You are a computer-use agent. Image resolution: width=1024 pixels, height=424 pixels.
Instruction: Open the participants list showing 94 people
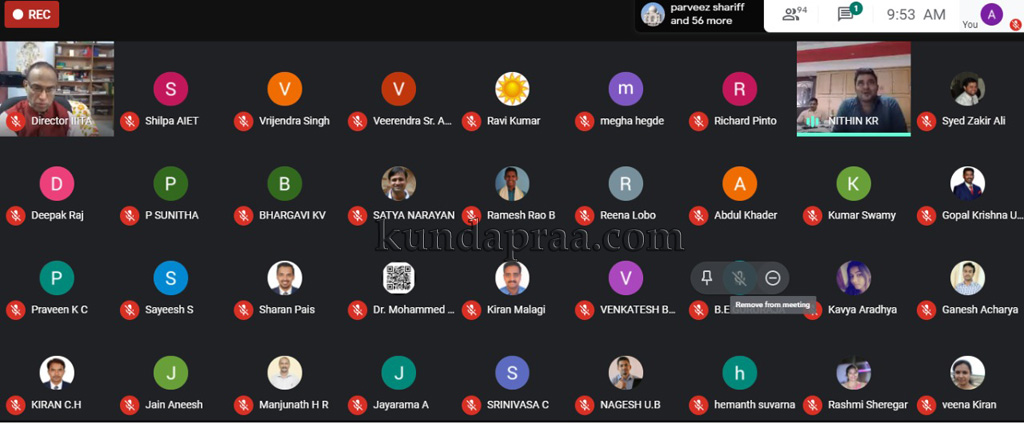coord(795,14)
